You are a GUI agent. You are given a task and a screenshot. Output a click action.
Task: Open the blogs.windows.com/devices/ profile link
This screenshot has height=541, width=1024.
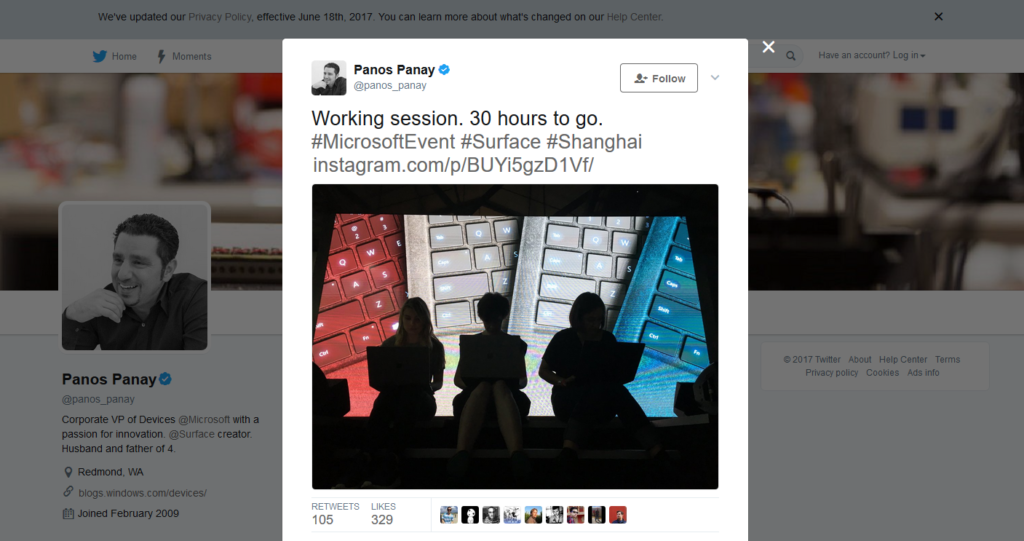click(x=142, y=493)
